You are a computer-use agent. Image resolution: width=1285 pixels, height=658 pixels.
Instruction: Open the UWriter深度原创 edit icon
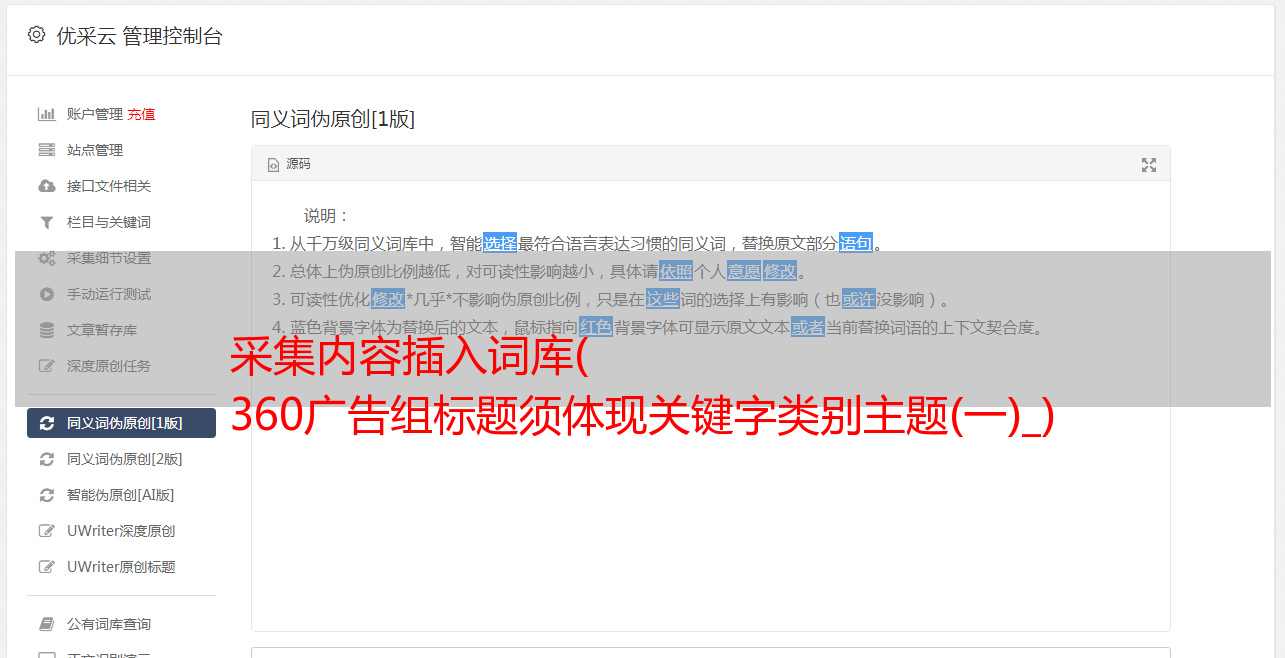point(46,531)
